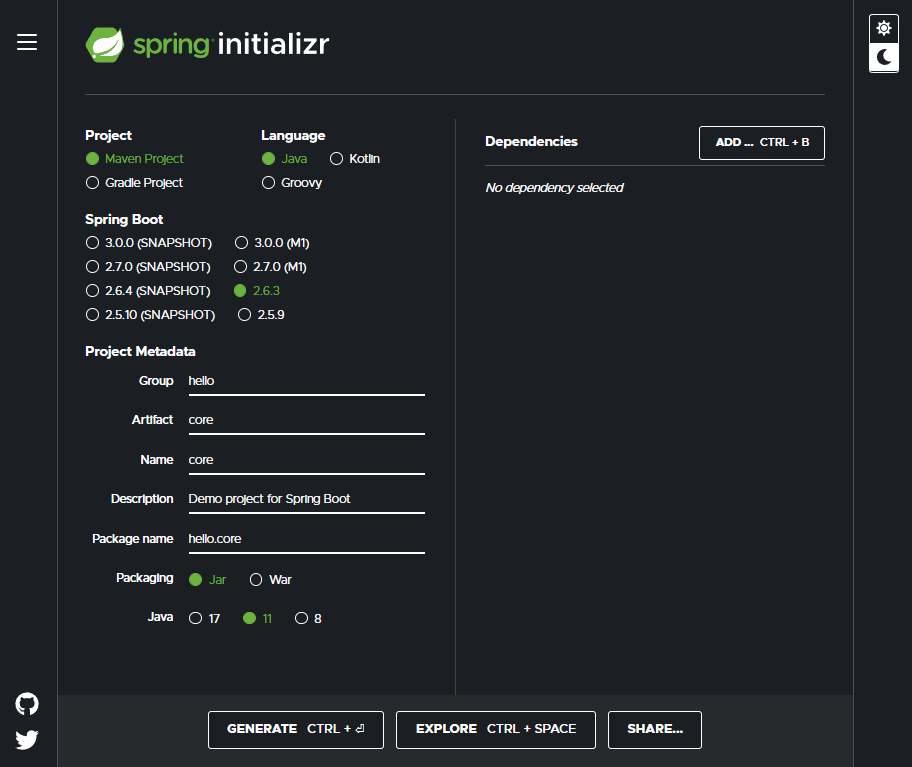
Task: Click the 'No dependency selected' text
Action: click(554, 188)
